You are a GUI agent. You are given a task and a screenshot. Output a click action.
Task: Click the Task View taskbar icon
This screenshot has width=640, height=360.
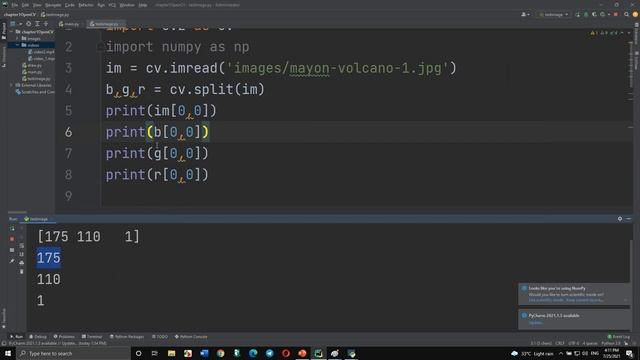[155, 353]
